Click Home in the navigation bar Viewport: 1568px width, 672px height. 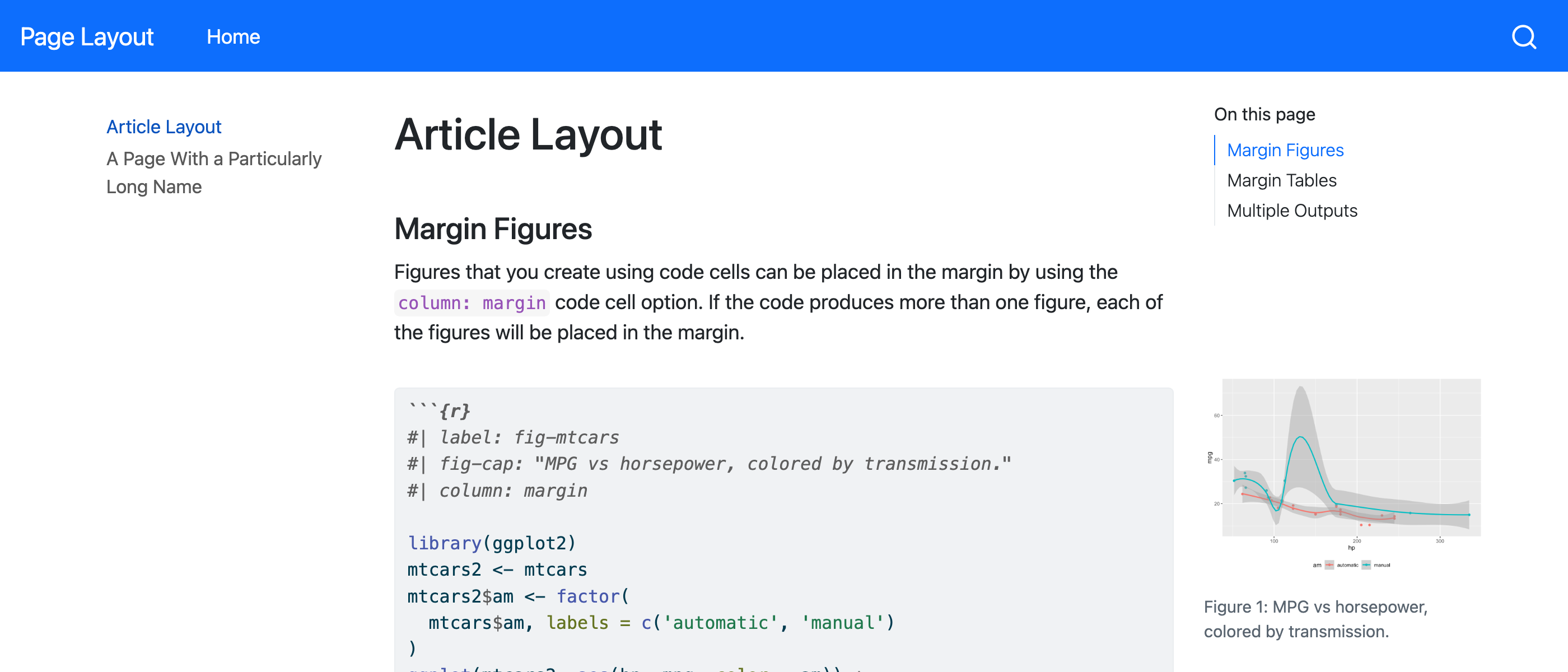[233, 36]
